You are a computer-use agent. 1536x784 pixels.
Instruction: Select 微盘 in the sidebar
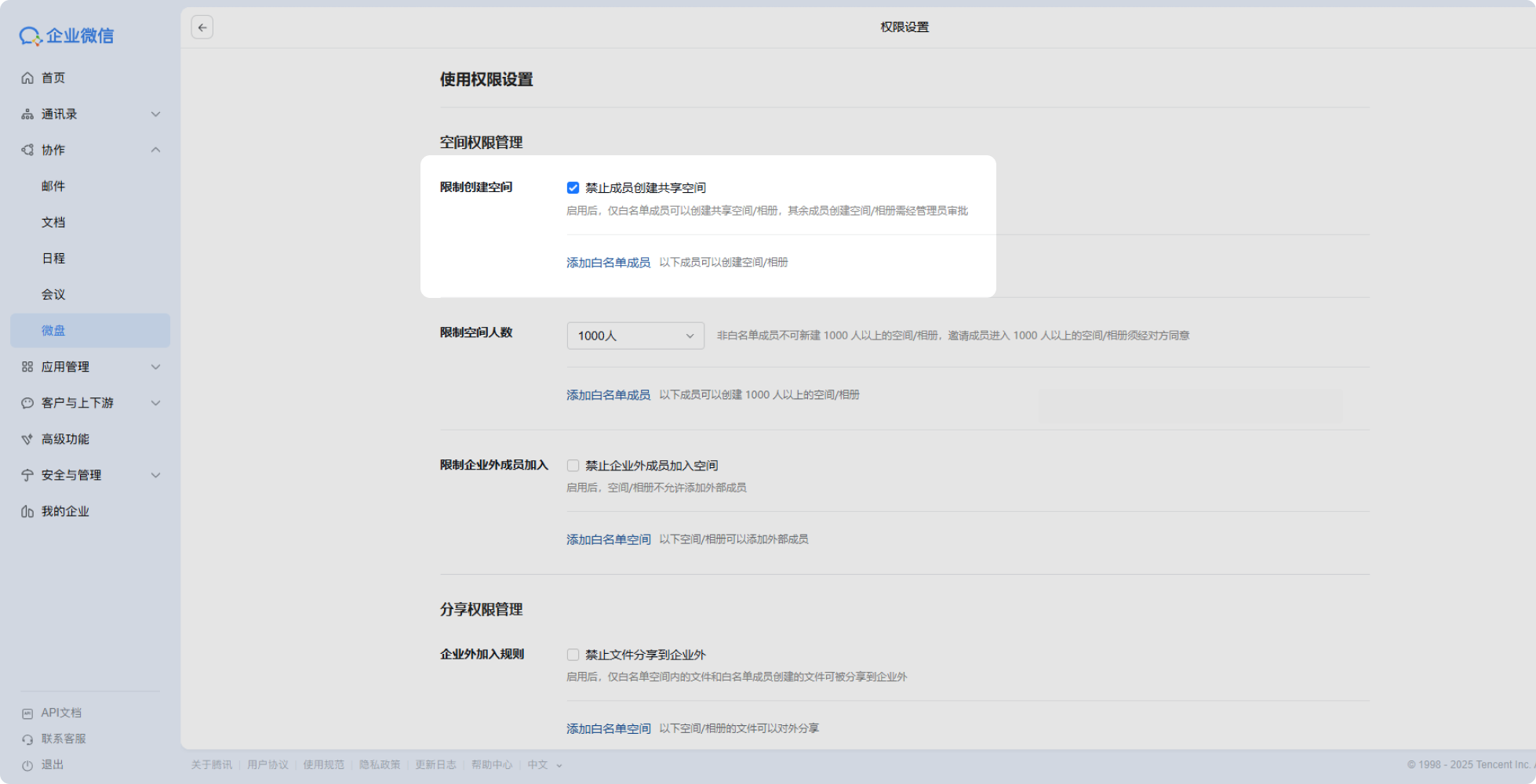(90, 330)
